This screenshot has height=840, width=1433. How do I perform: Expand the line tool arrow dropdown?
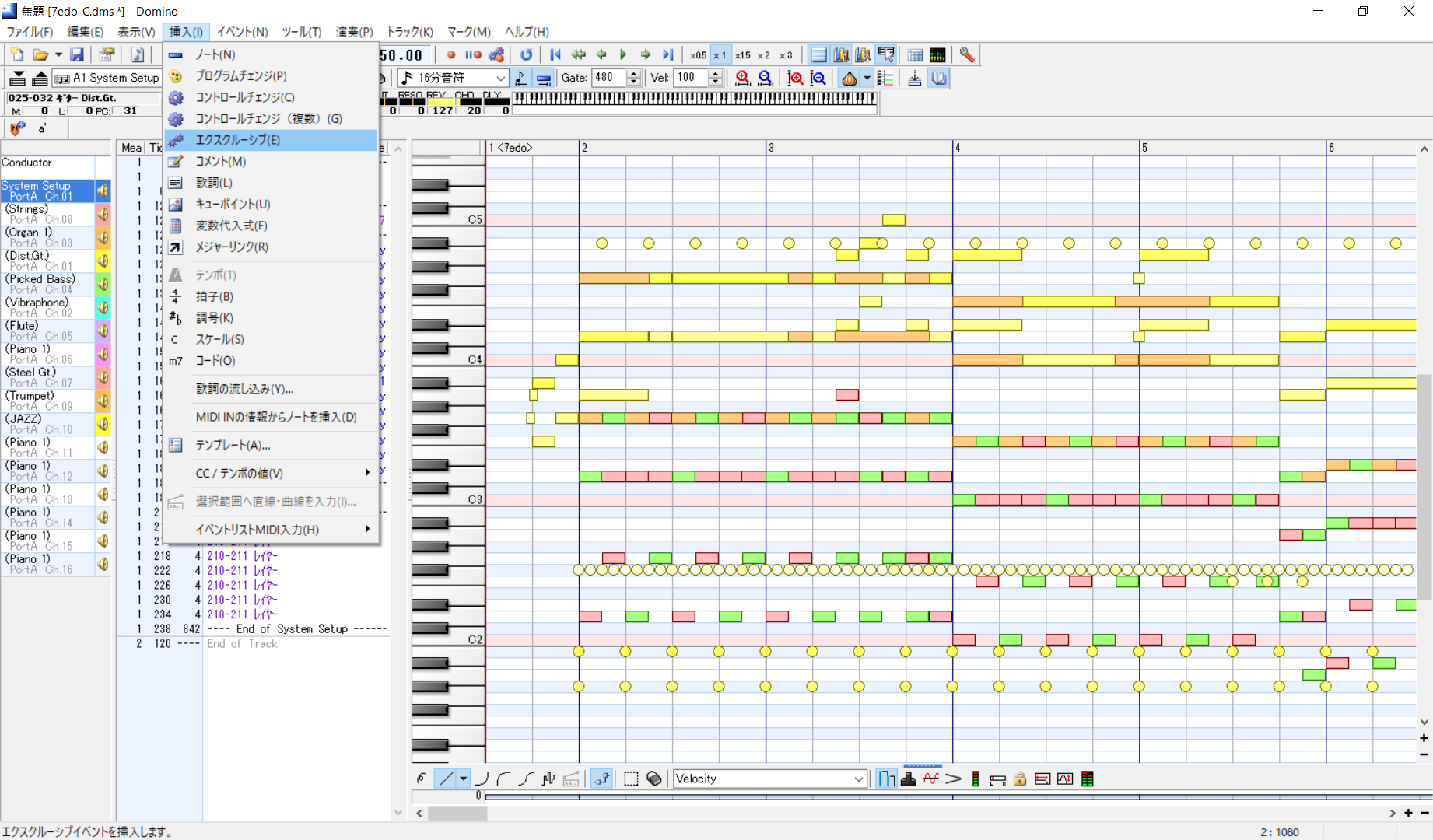coord(464,779)
